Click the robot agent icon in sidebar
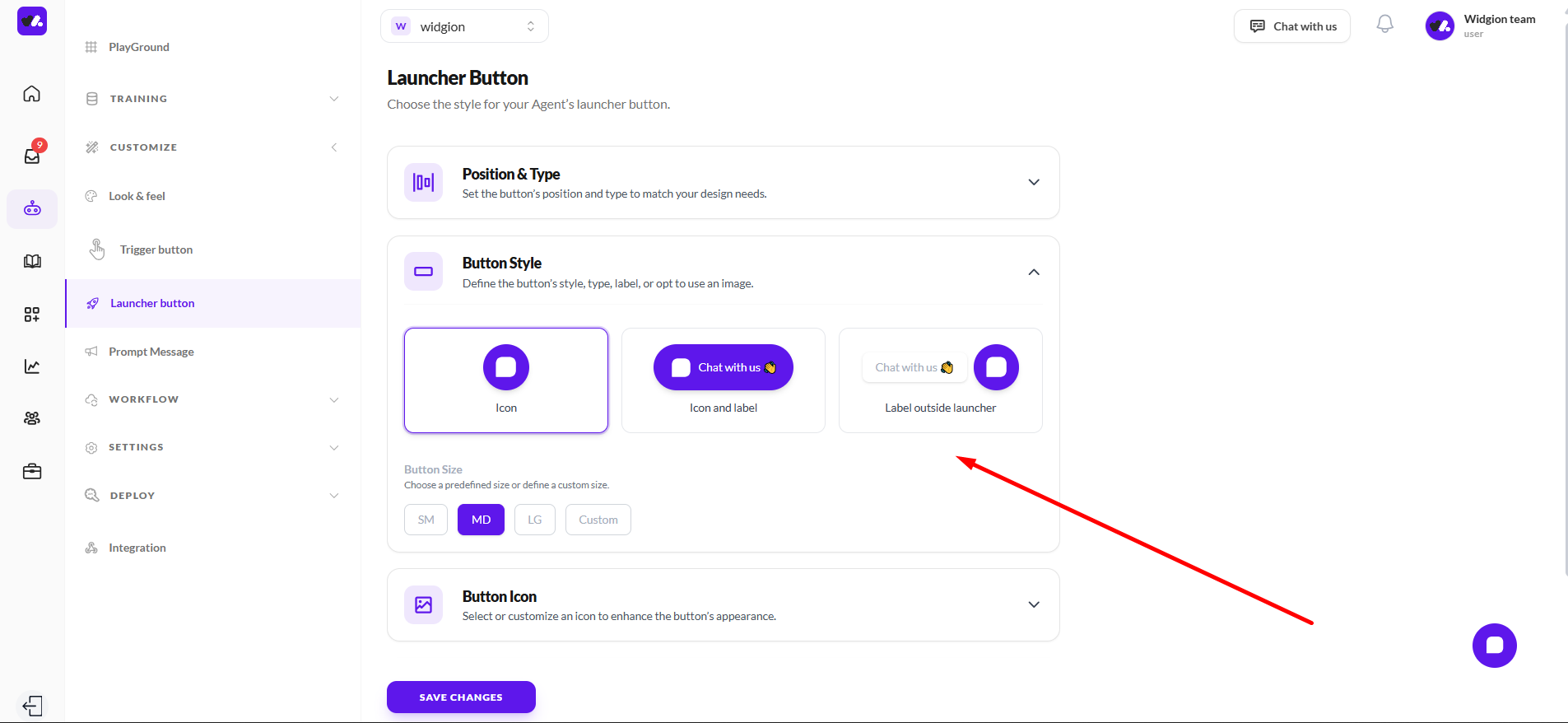 tap(32, 208)
